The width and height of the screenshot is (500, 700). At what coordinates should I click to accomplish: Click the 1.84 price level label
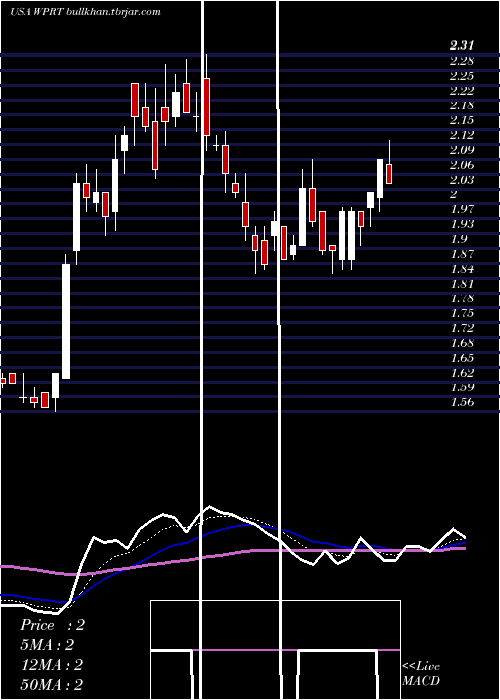pos(462,268)
